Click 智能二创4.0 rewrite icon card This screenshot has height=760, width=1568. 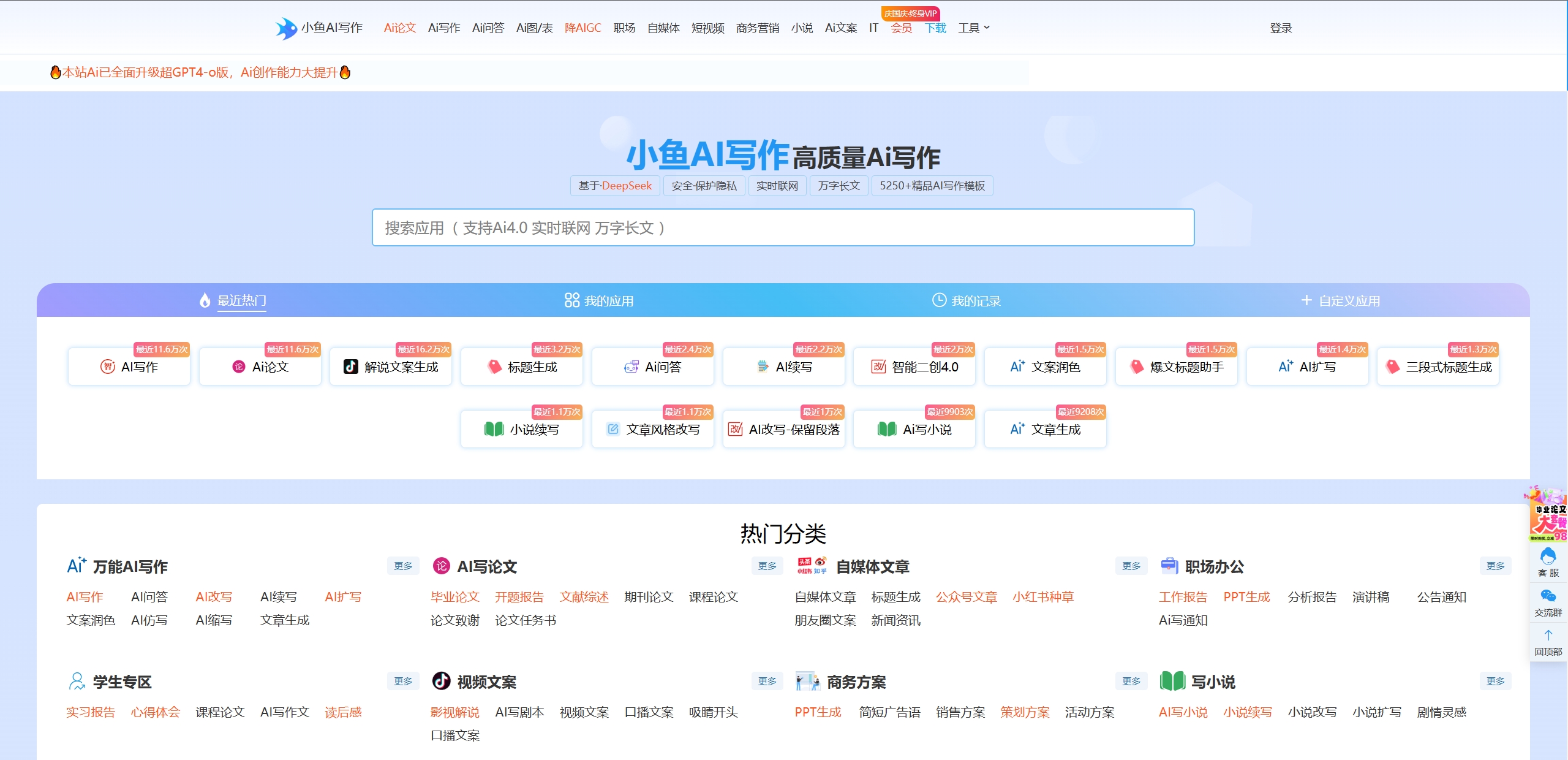914,367
